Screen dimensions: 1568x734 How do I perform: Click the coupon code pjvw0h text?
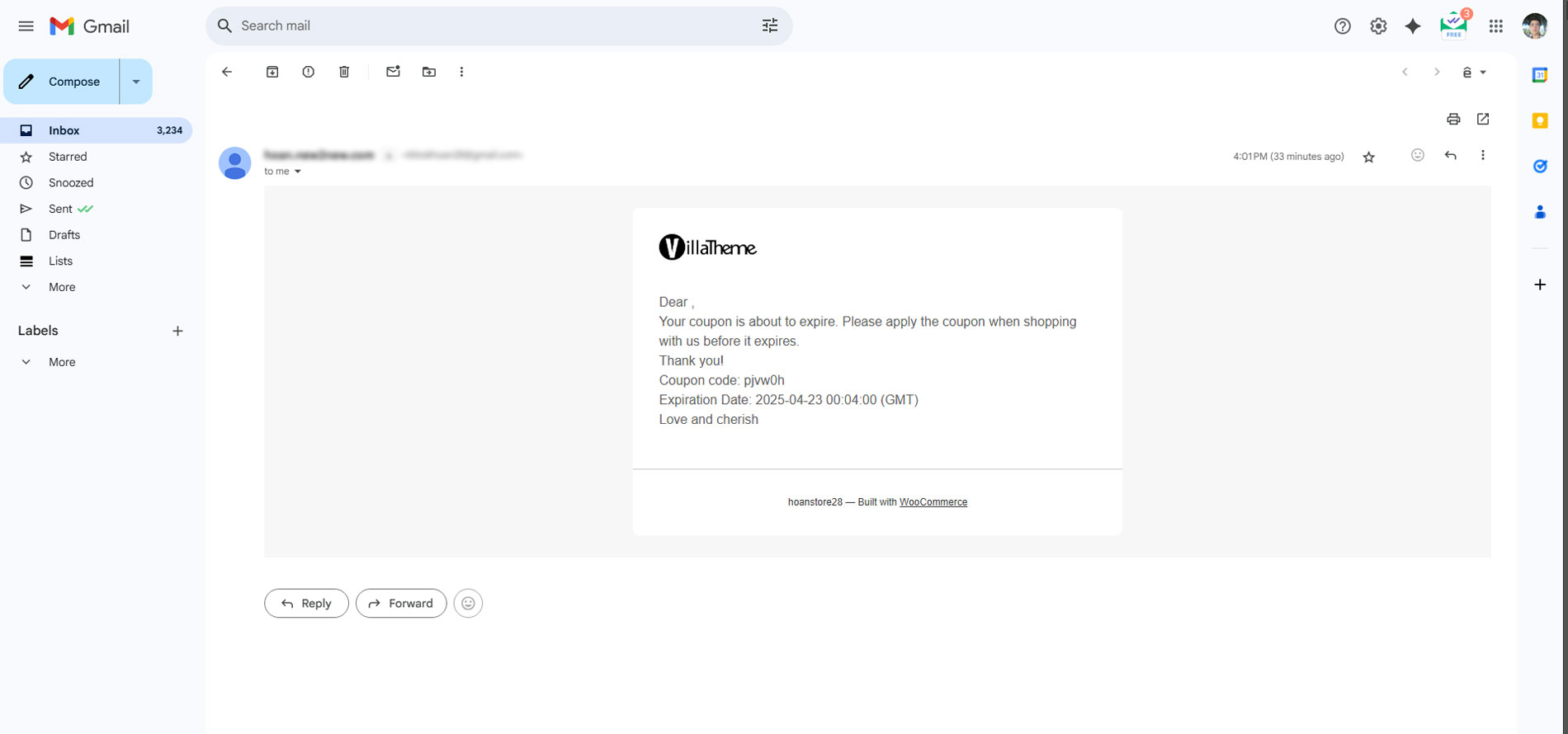click(x=764, y=380)
